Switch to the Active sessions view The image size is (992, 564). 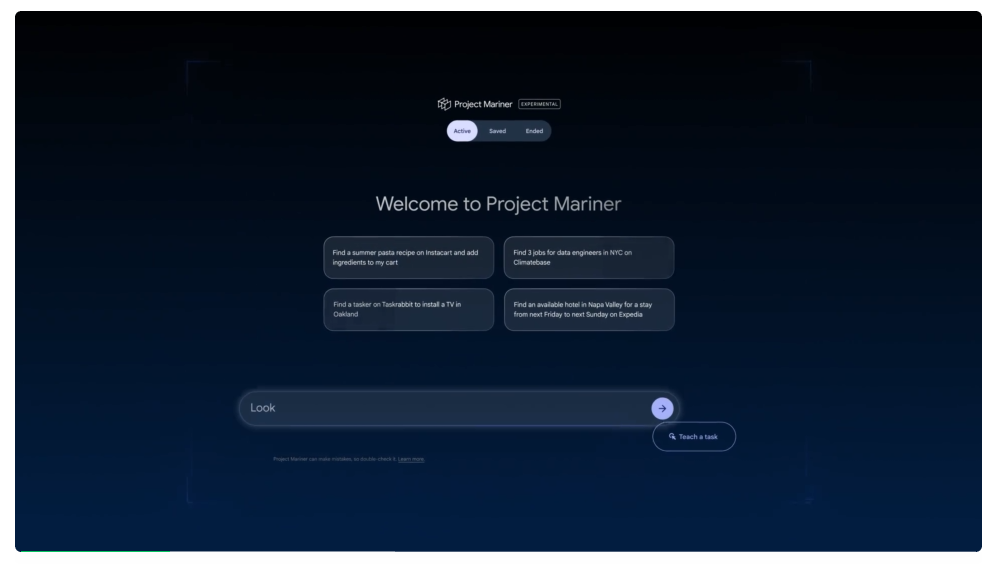(462, 131)
